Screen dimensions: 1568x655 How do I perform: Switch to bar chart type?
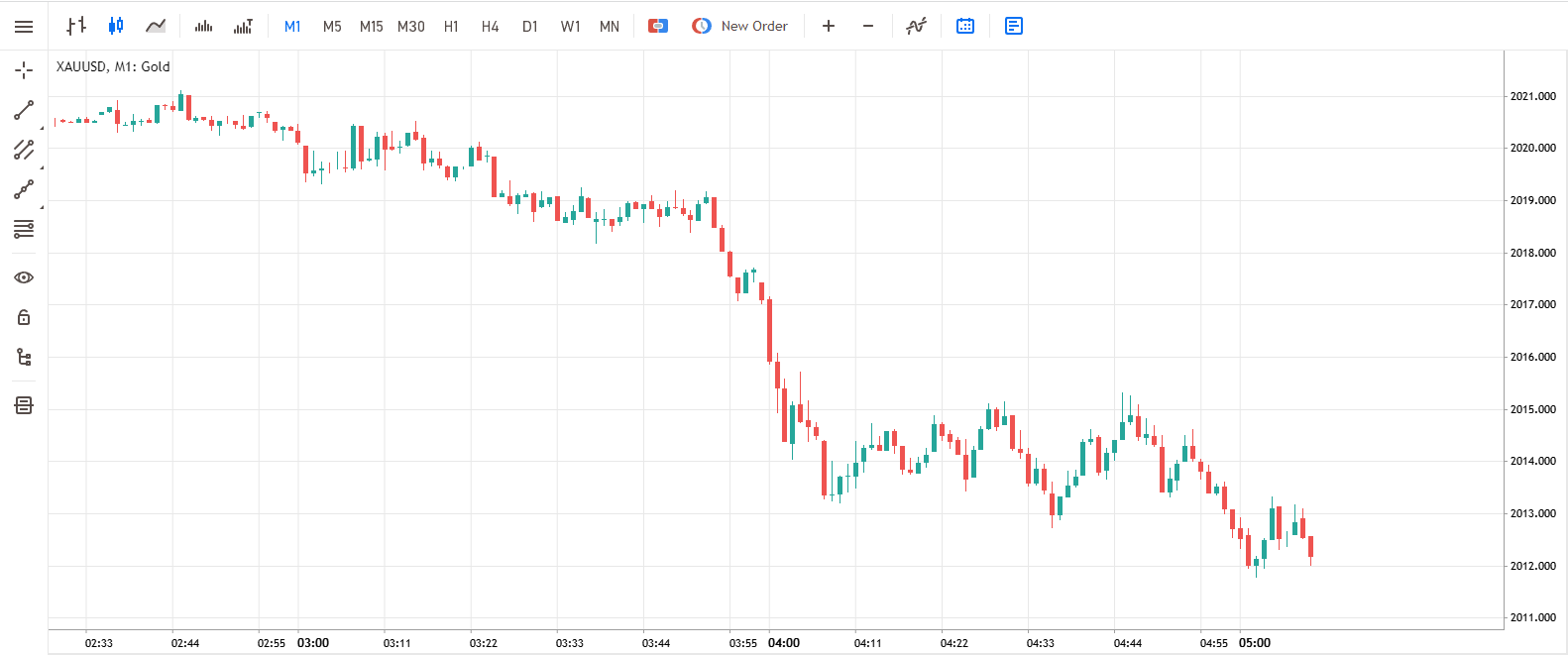point(76,26)
